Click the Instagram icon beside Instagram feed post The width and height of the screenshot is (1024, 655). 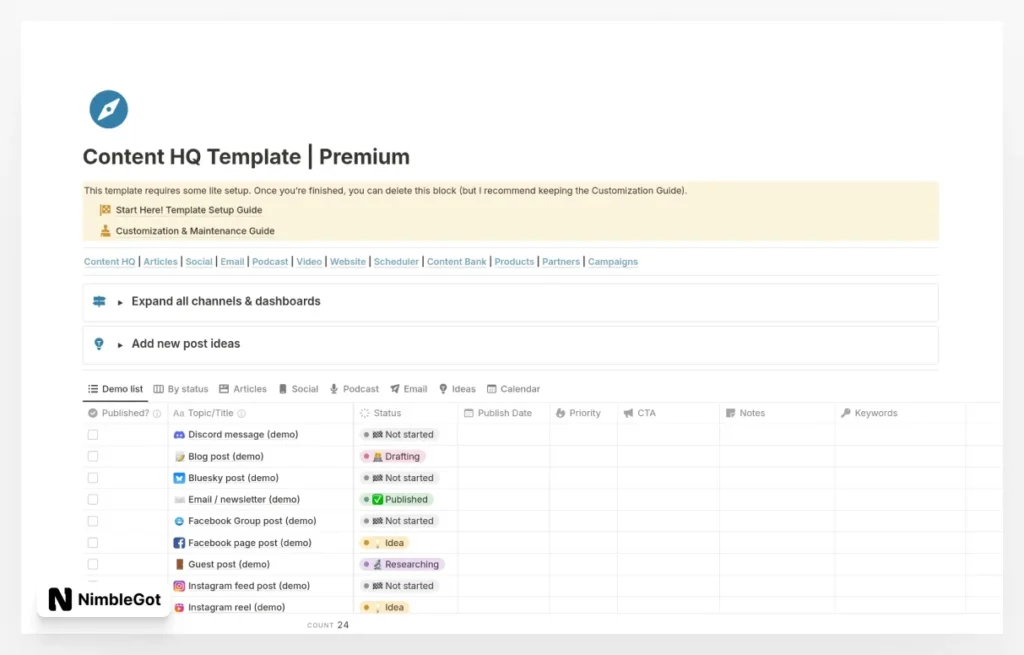tap(179, 585)
